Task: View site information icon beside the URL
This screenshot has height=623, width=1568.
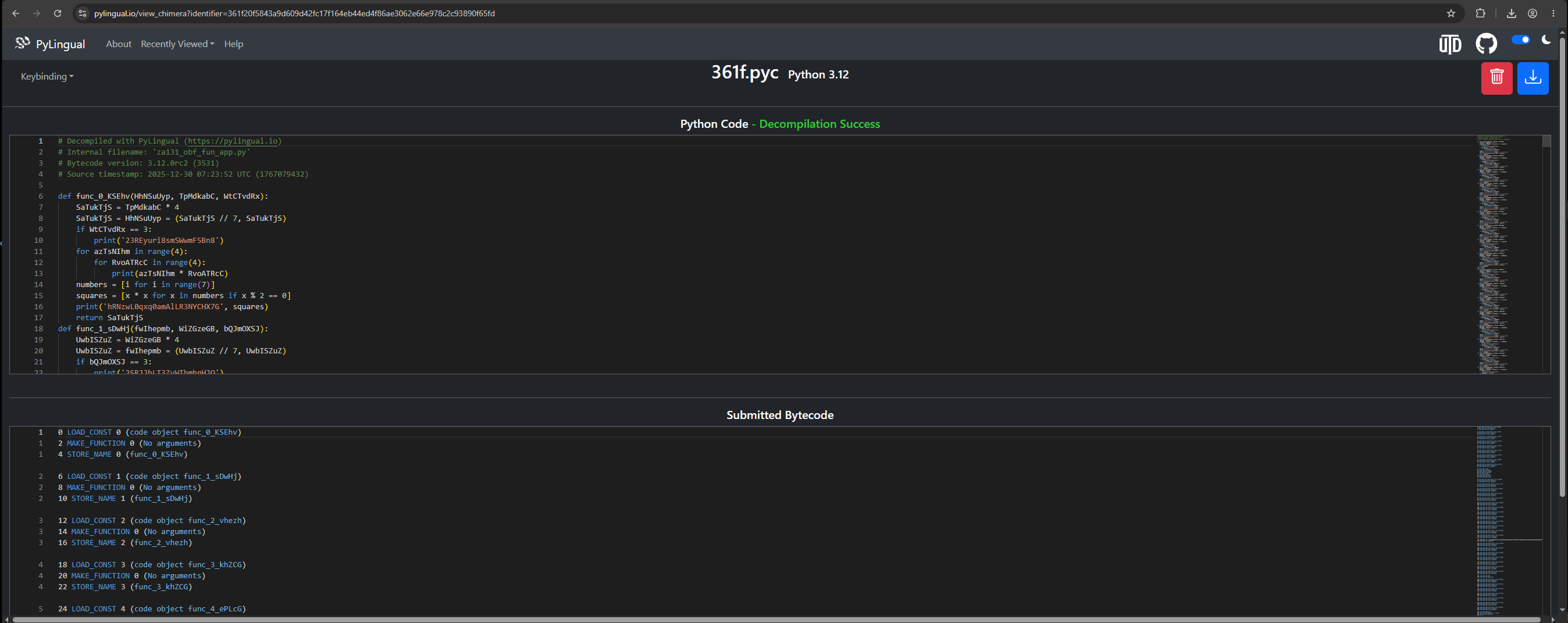Action: click(83, 13)
